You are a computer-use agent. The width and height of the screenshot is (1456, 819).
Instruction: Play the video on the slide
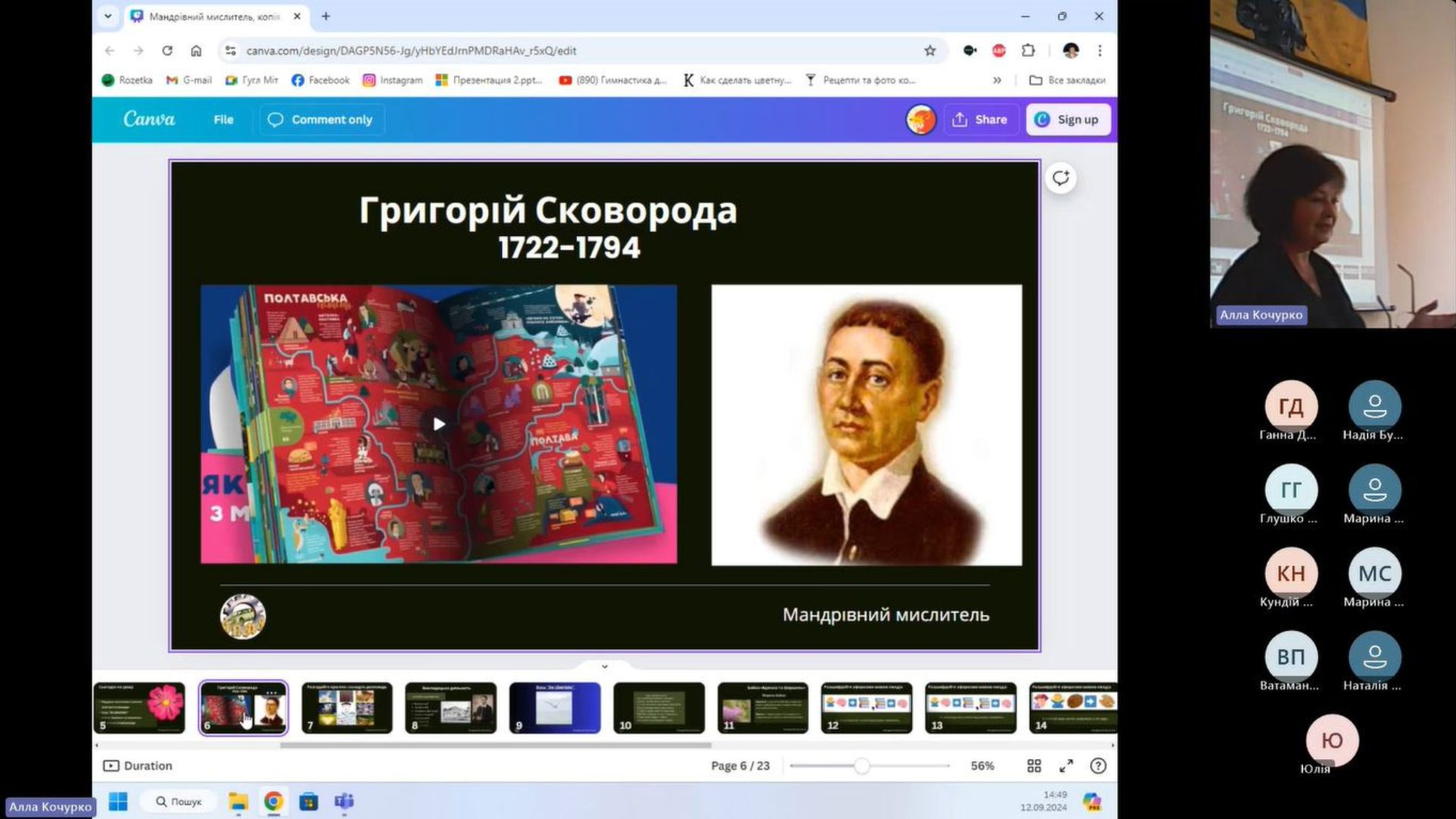(438, 424)
